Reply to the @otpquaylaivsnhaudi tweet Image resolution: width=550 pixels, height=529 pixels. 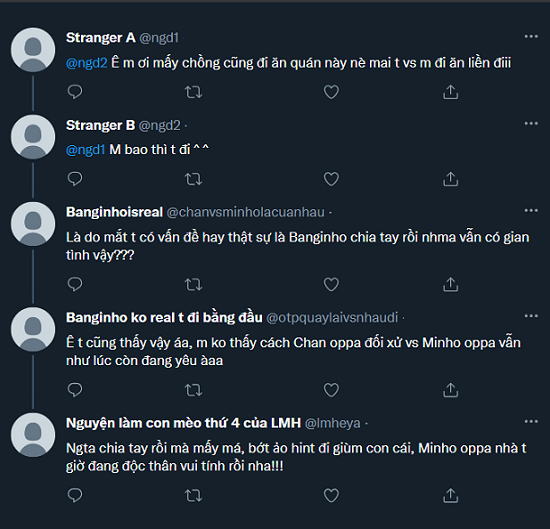pyautogui.click(x=75, y=390)
